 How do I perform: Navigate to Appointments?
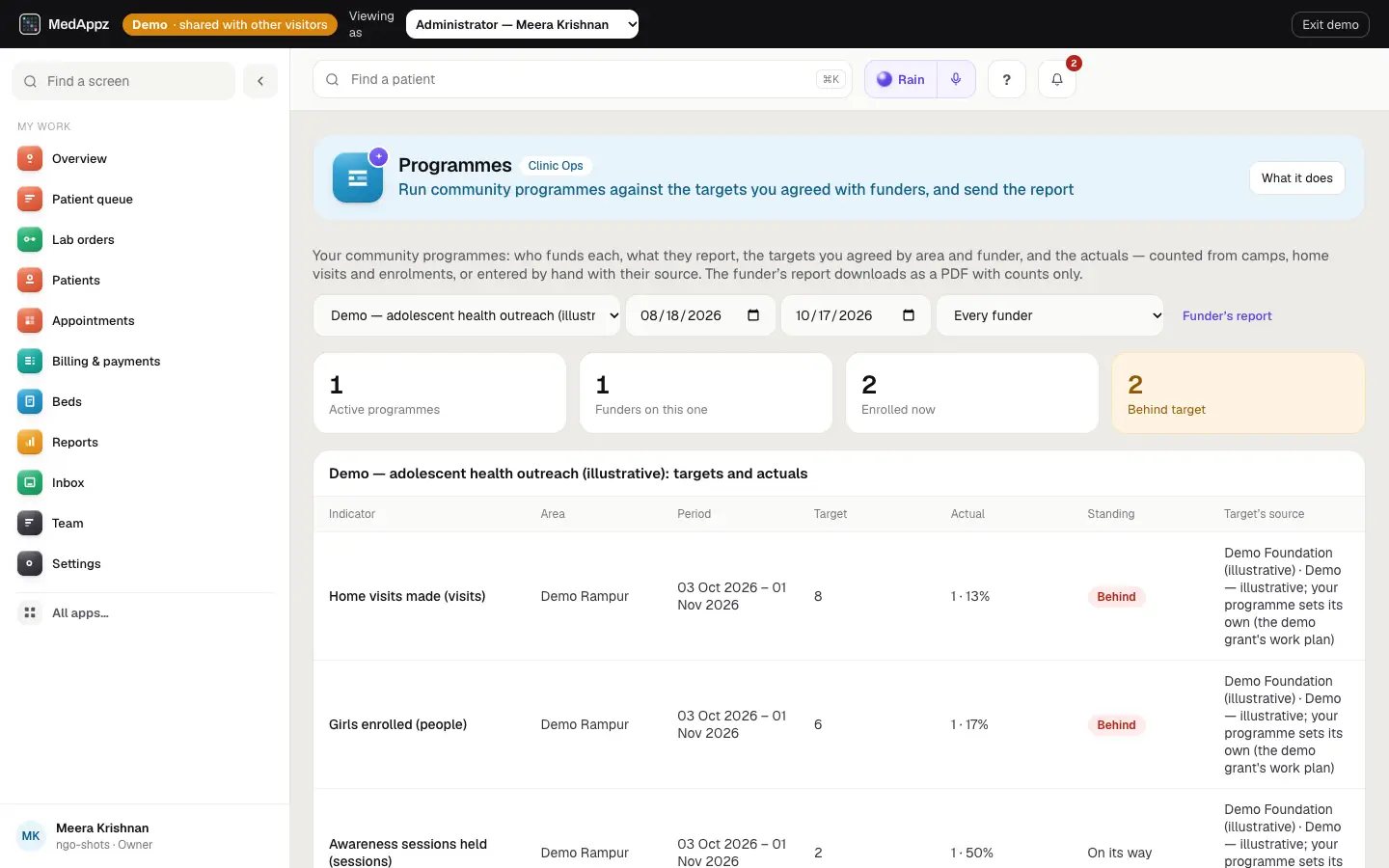(x=145, y=320)
